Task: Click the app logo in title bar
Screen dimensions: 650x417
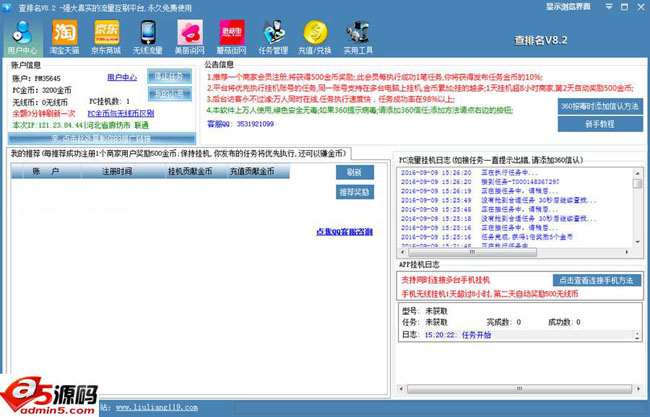Action: pyautogui.click(x=7, y=7)
